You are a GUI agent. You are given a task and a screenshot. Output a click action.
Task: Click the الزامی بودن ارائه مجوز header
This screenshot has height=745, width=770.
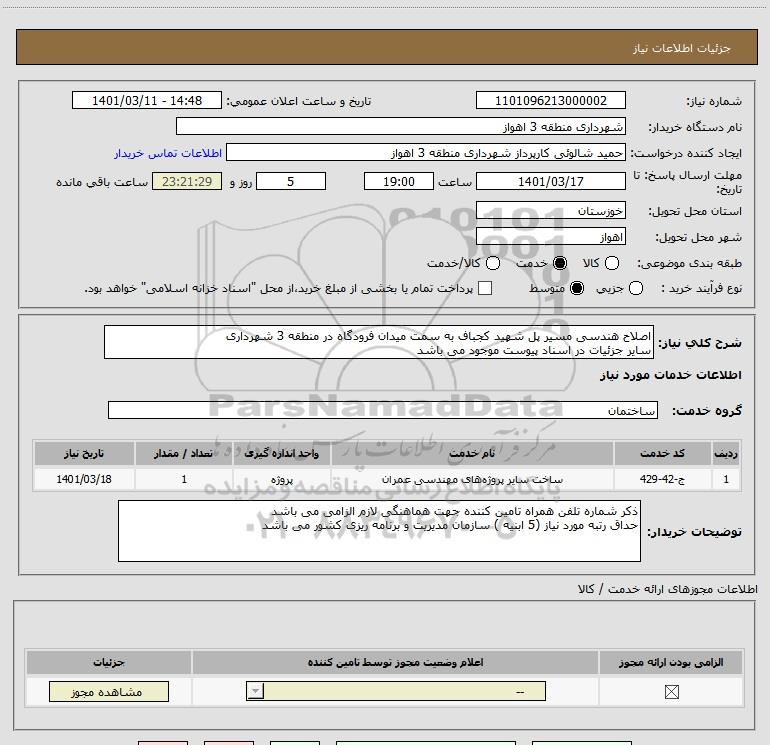(x=671, y=662)
